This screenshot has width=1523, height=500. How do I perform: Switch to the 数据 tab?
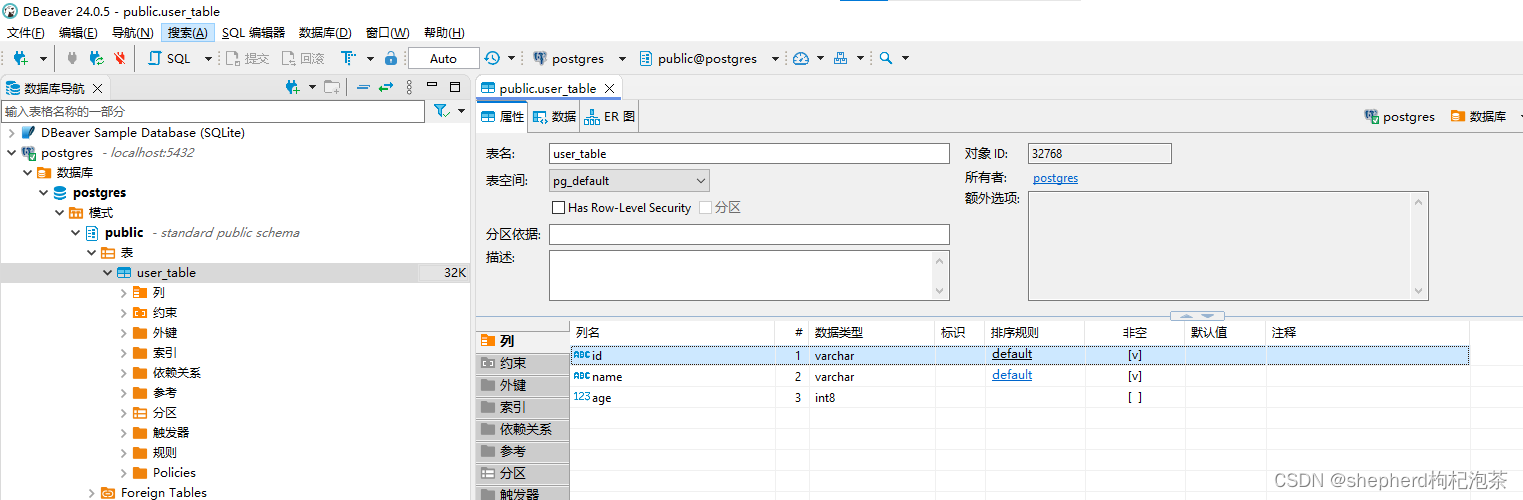click(555, 117)
